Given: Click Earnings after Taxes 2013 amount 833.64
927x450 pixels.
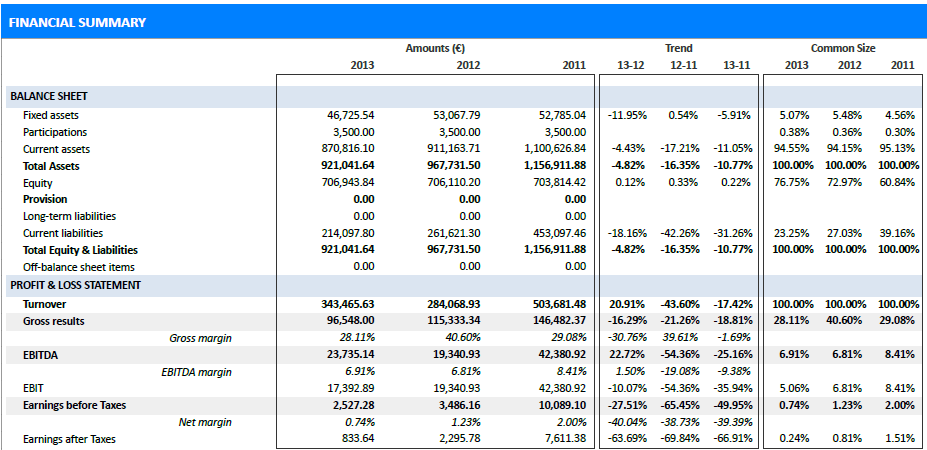Looking at the screenshot, I should [358, 439].
